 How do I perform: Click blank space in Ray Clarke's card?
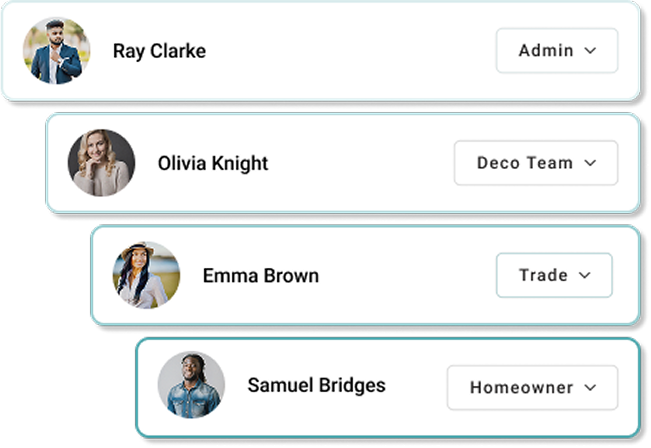350,51
